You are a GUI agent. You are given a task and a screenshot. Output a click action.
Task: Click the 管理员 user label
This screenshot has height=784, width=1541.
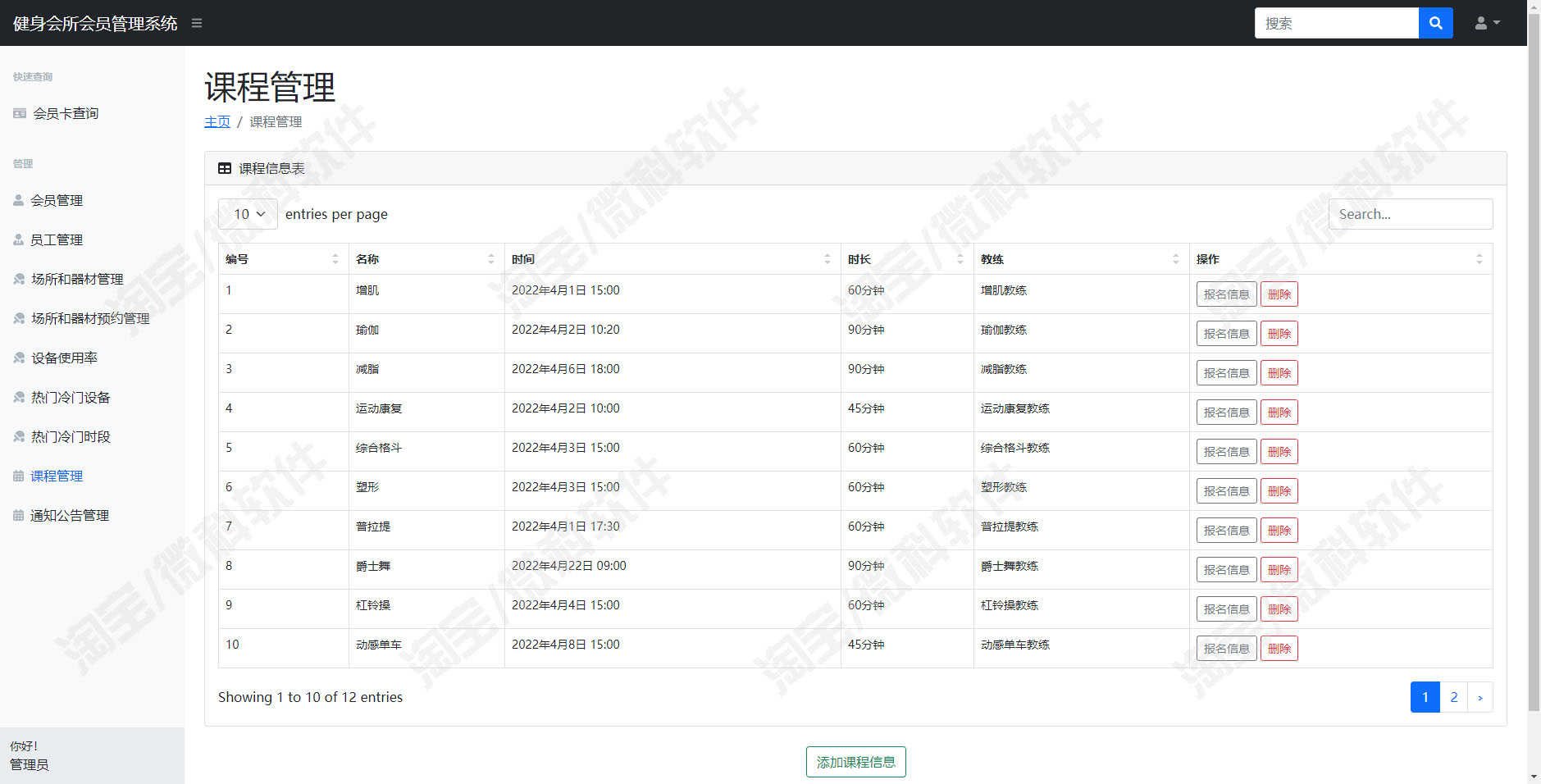click(x=29, y=764)
